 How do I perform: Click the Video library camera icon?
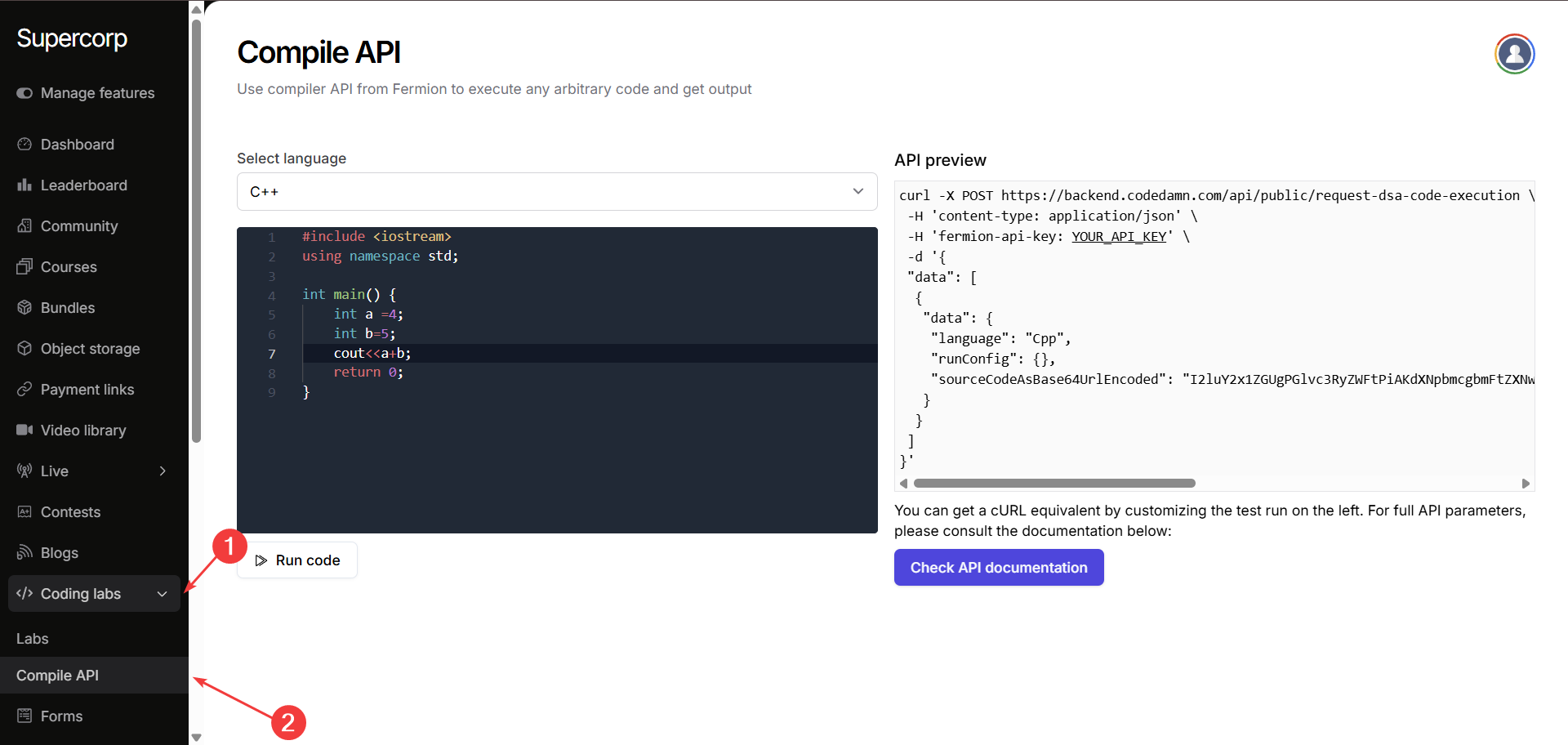point(24,430)
